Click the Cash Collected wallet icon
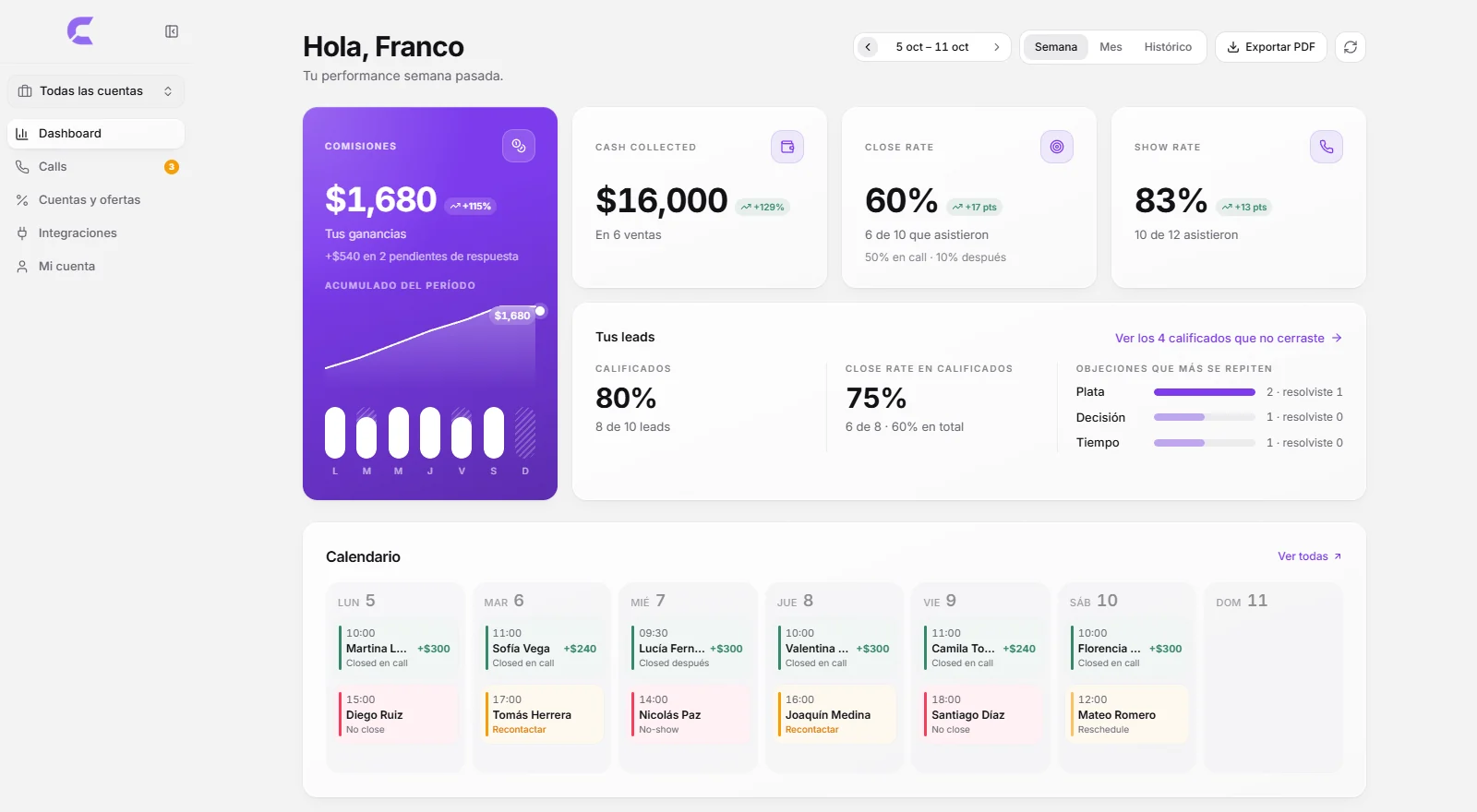The width and height of the screenshot is (1477, 812). coord(787,147)
